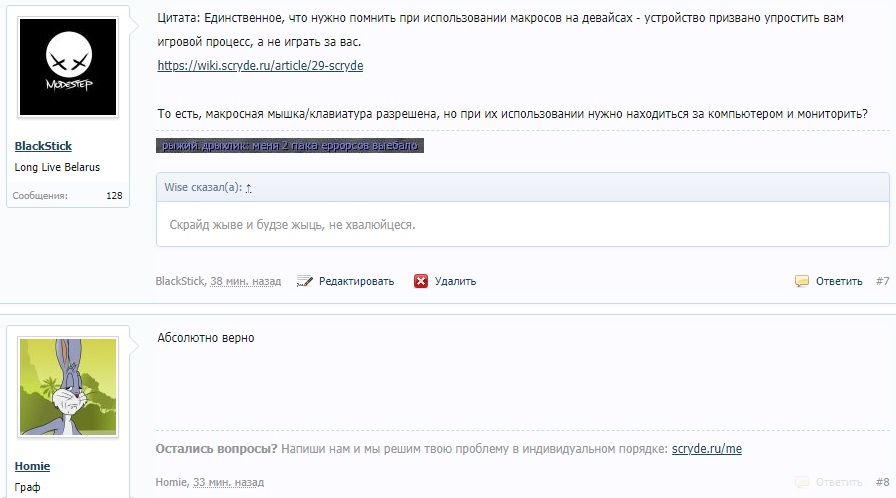
Task: Follow the wiki.scryde.ru article link
Action: 260,66
